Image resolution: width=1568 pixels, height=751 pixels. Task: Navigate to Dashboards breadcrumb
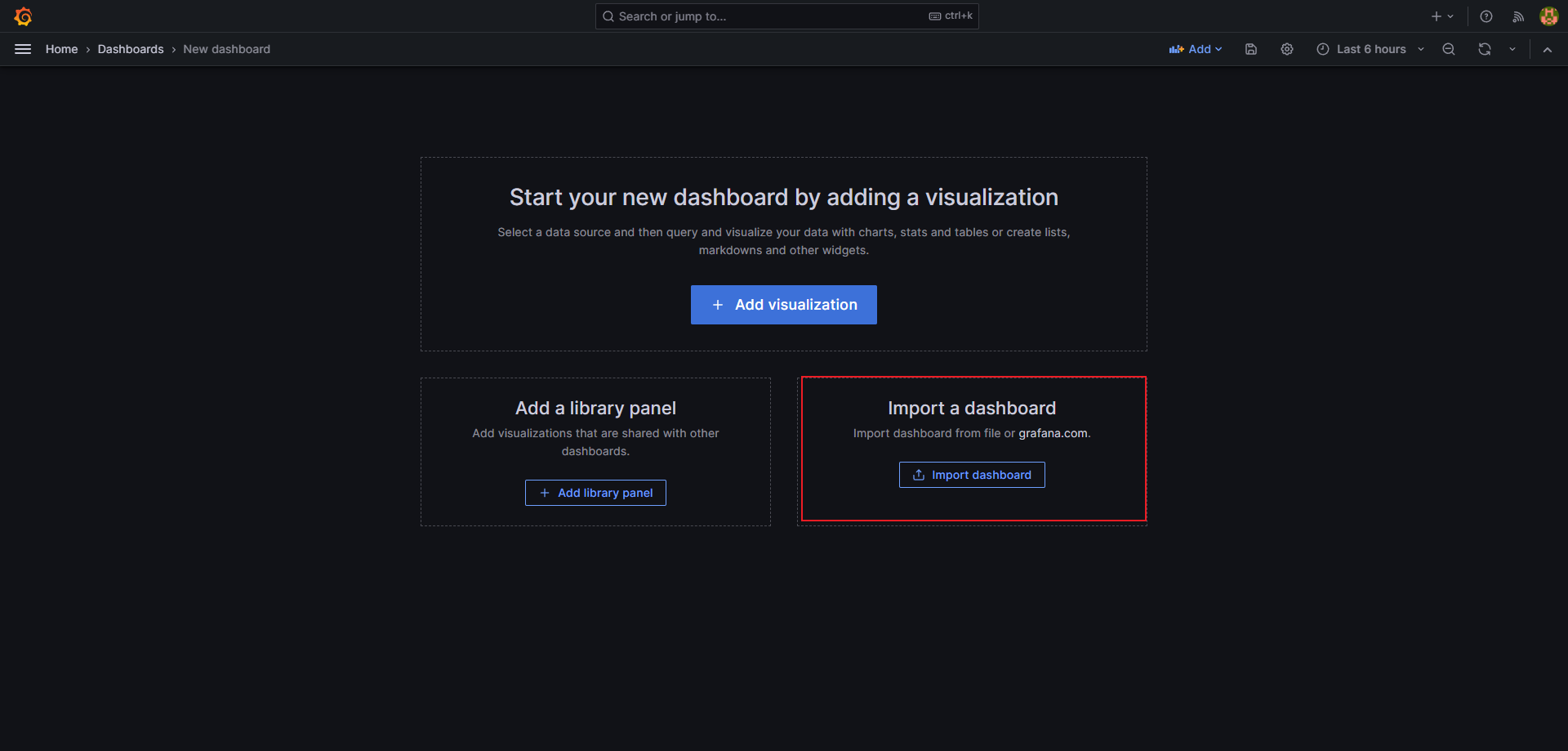pyautogui.click(x=131, y=49)
